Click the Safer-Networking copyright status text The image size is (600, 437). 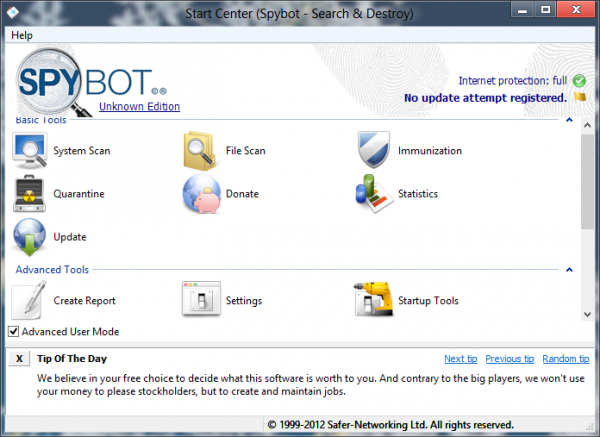390,425
